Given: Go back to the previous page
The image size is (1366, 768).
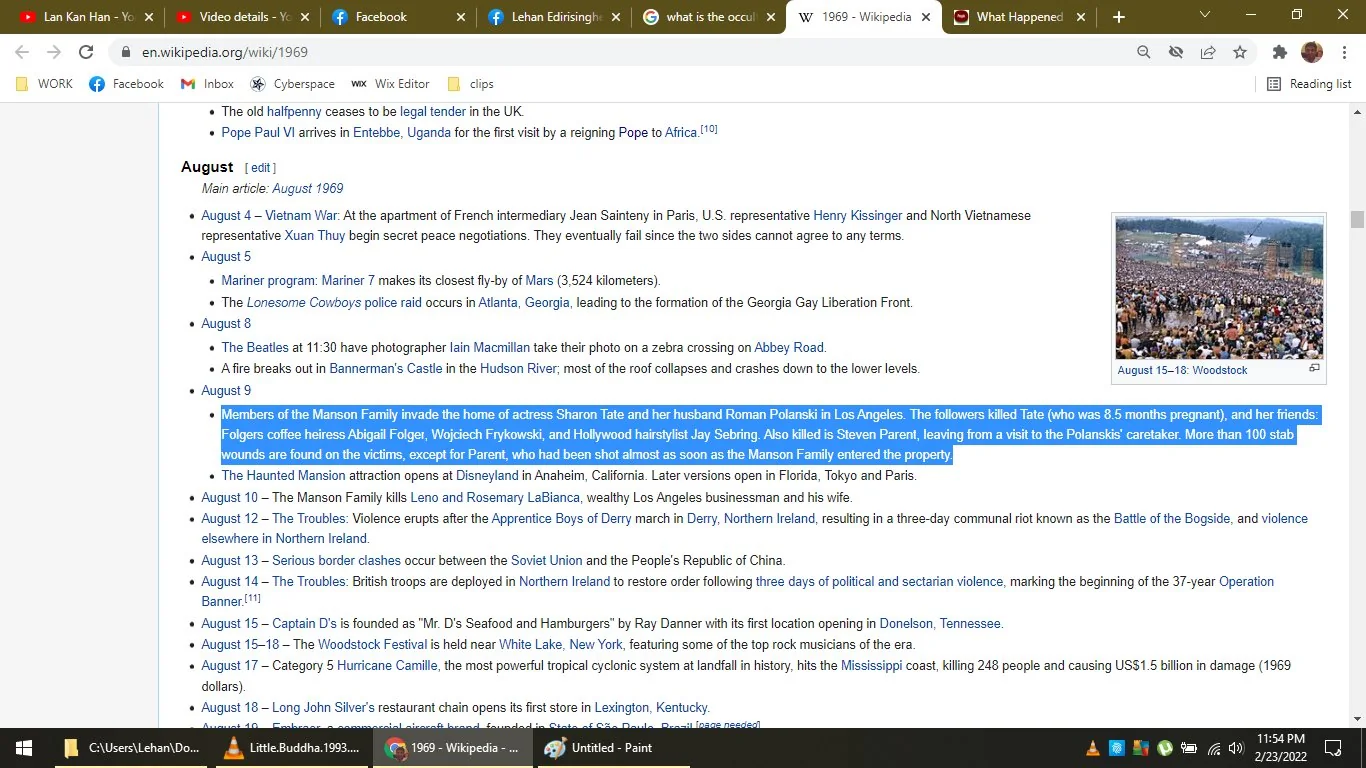Looking at the screenshot, I should [22, 52].
